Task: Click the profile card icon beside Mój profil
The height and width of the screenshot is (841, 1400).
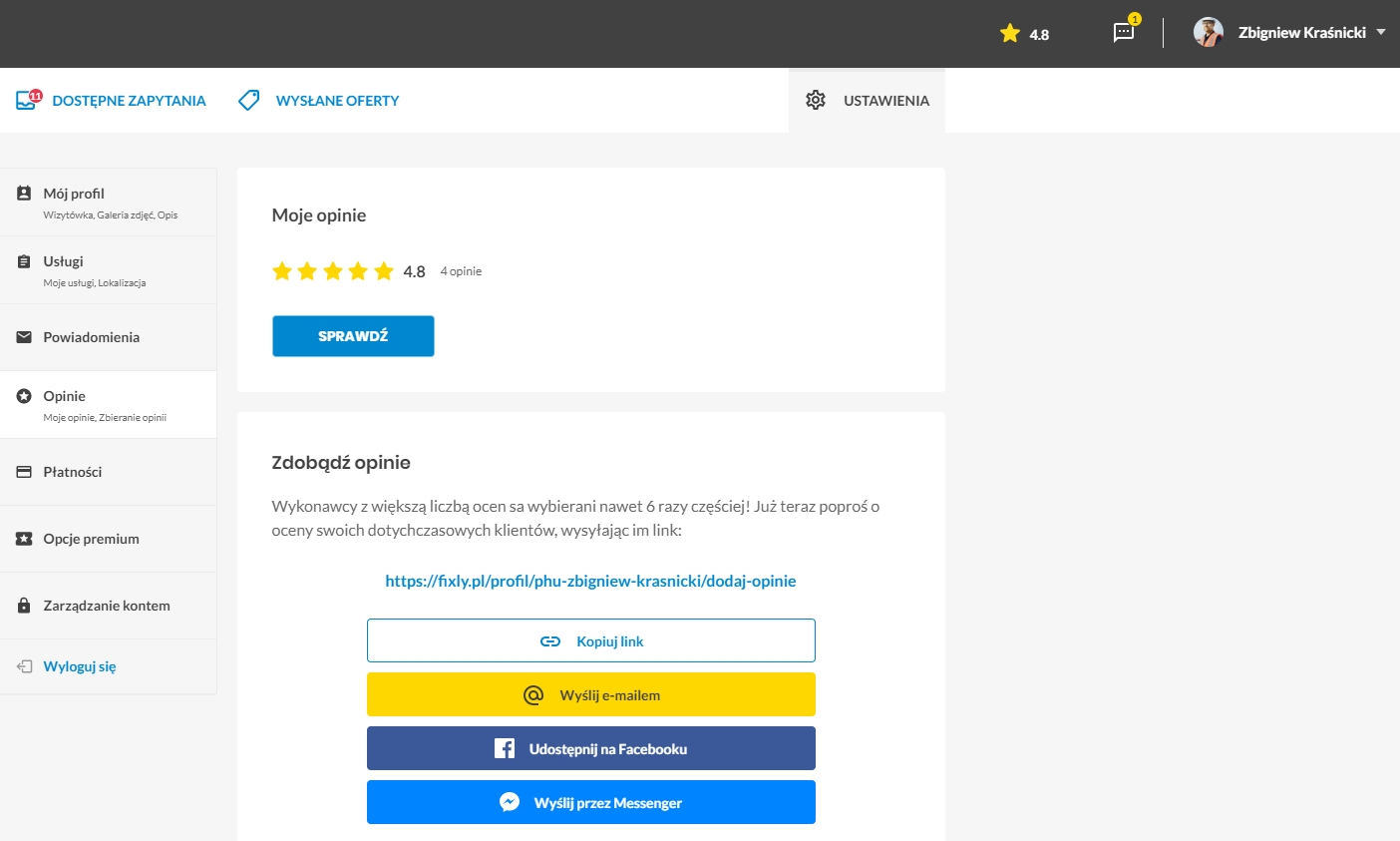Action: tap(24, 194)
